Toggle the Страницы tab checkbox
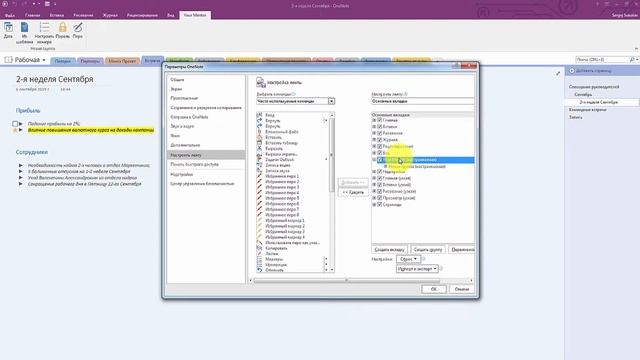Screen dimensions: 640x360 point(380,204)
